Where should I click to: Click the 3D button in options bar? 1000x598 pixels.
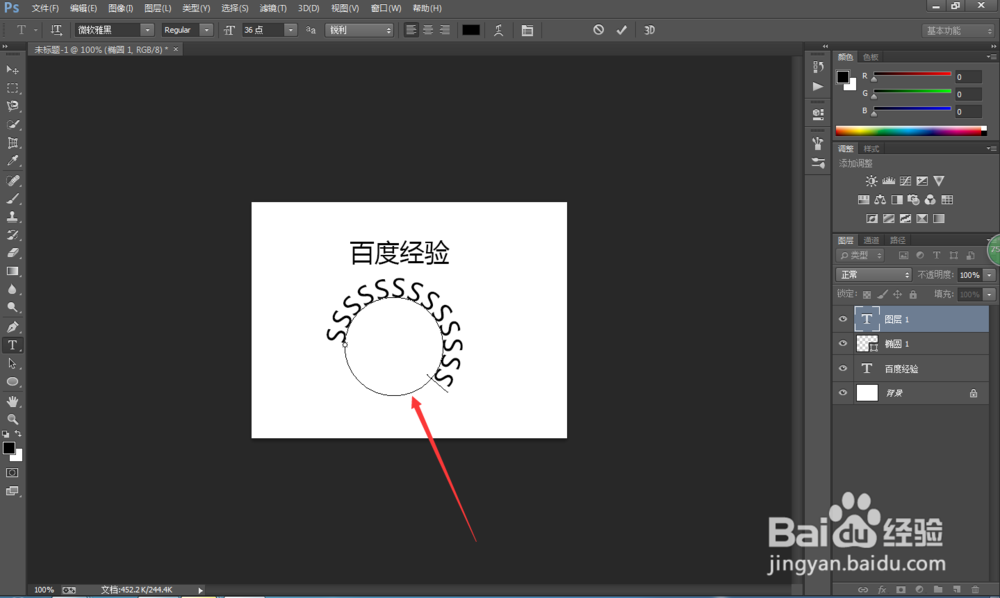[649, 30]
